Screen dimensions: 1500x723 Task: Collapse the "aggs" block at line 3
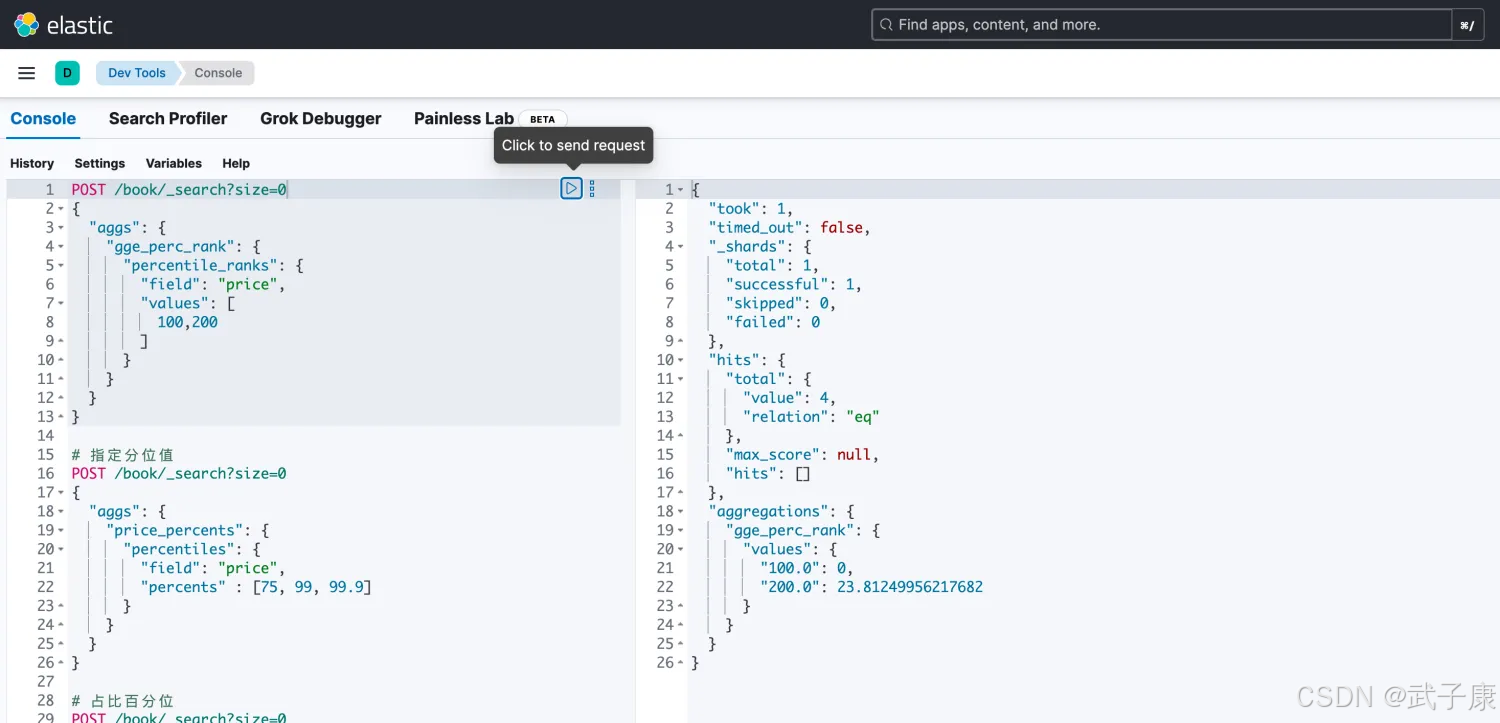[61, 228]
